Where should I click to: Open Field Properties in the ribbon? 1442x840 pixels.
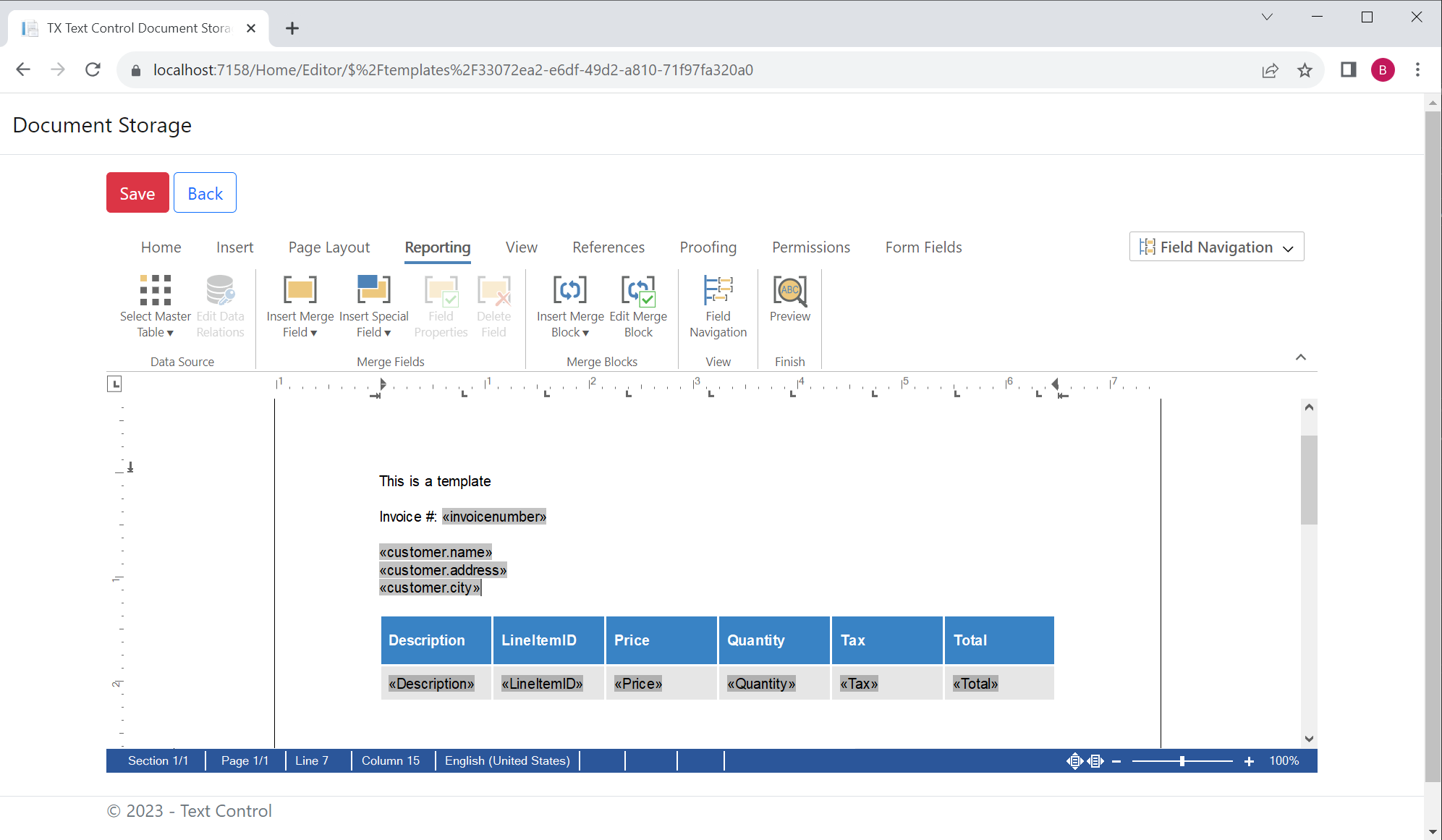[441, 292]
